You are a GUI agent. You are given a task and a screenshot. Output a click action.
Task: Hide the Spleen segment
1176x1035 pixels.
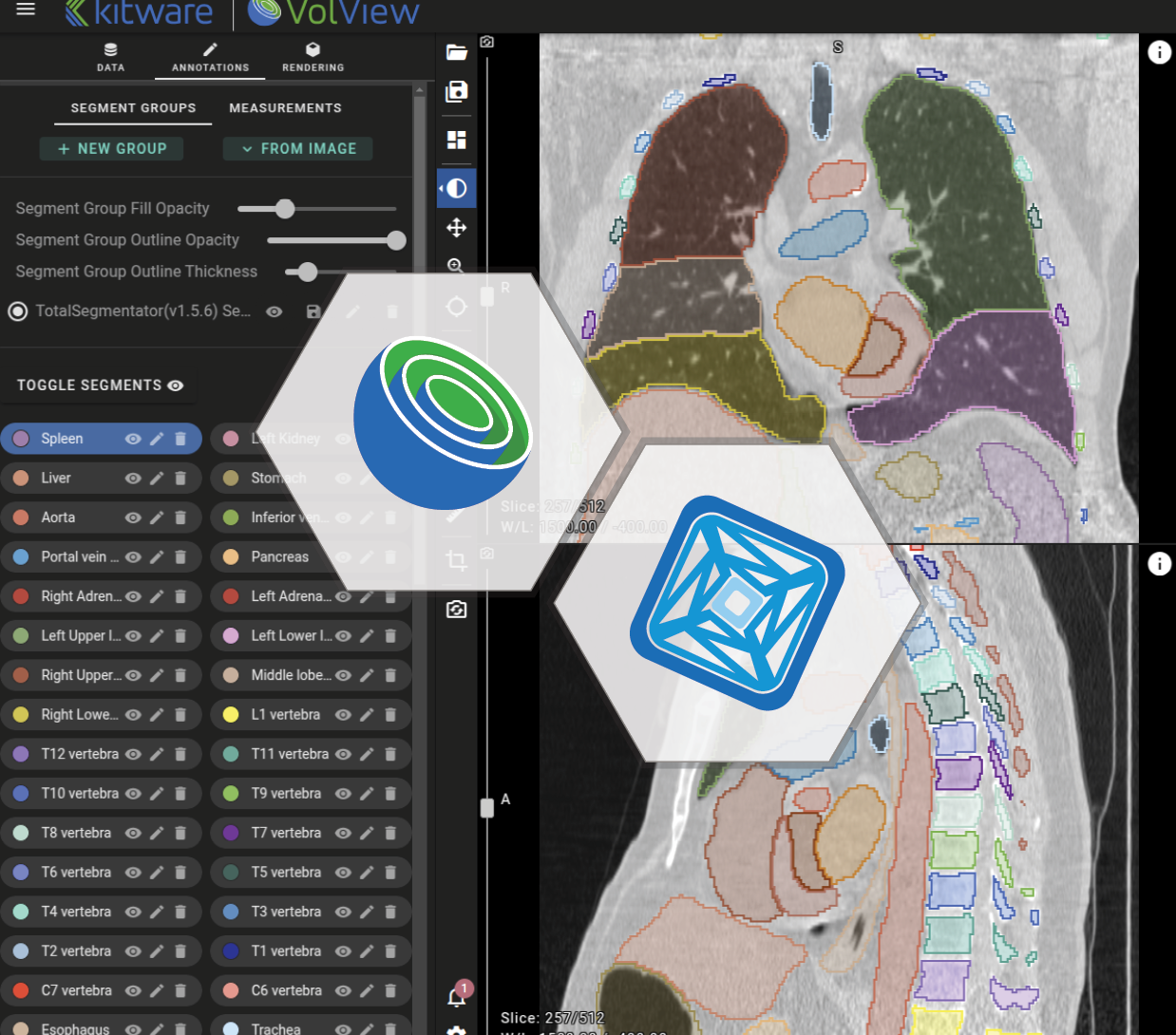pos(133,439)
